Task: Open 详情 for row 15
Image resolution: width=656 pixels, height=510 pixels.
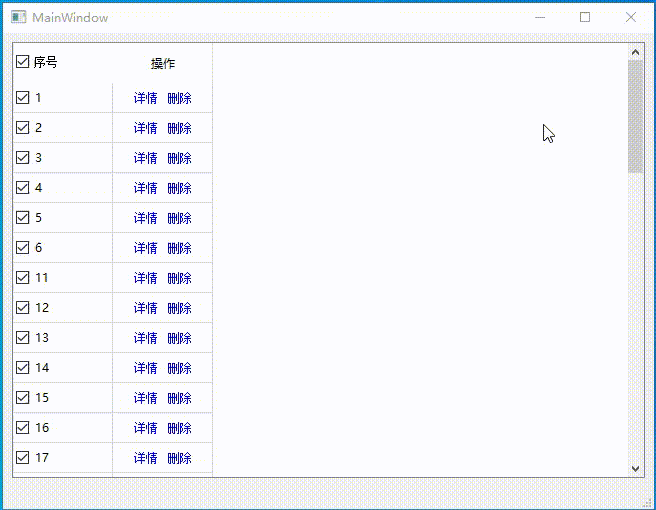Action: pos(146,398)
